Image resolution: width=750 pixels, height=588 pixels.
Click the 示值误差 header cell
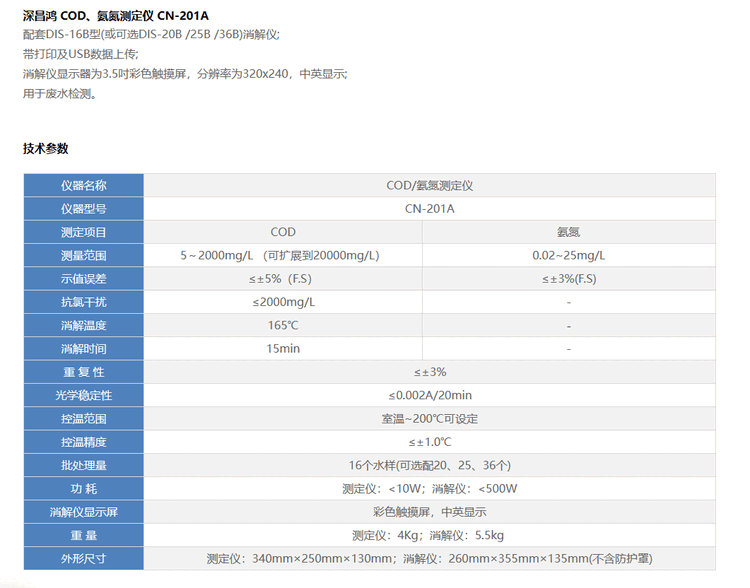(84, 278)
